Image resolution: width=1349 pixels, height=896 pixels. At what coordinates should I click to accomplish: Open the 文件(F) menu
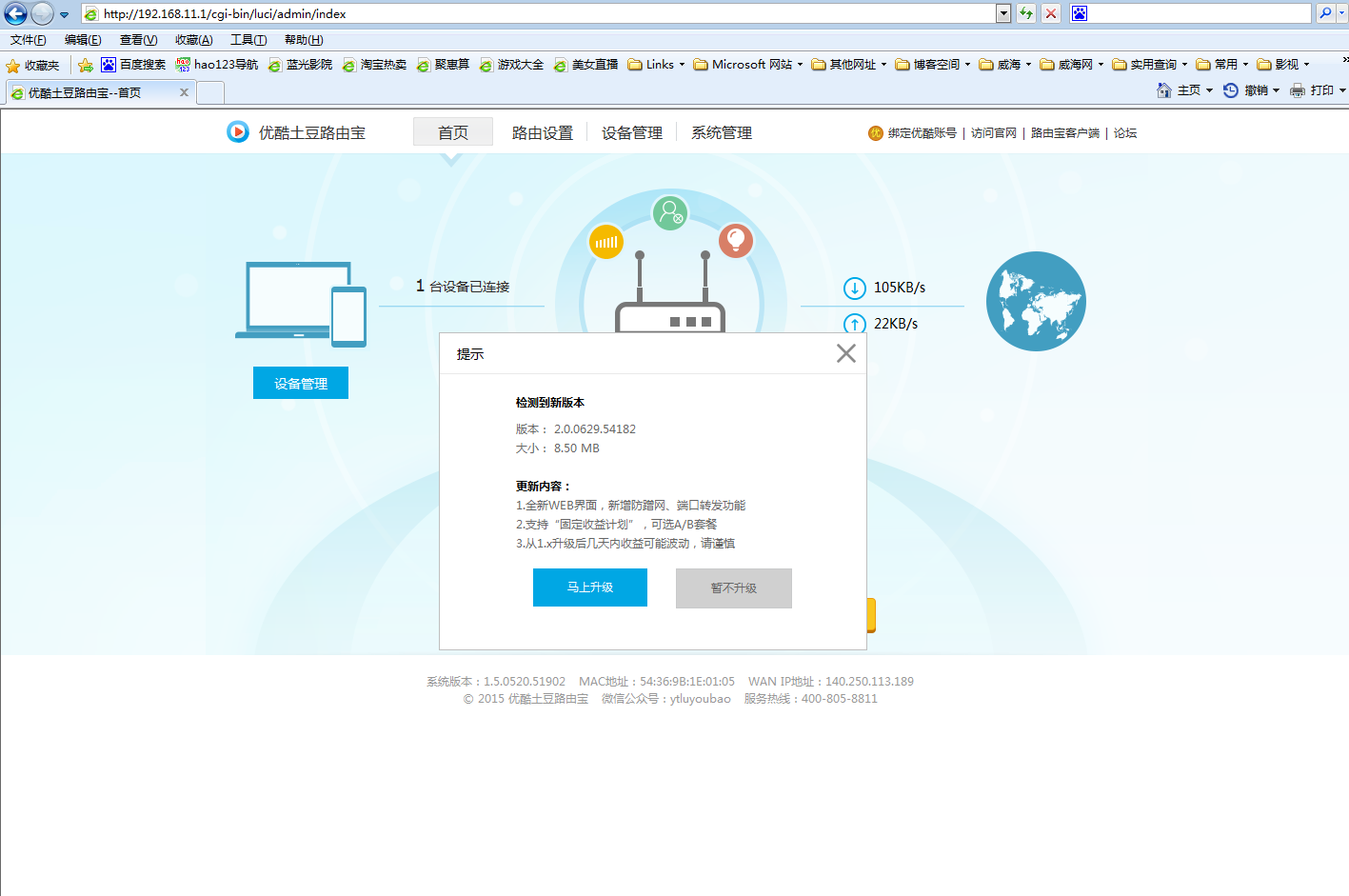(29, 40)
